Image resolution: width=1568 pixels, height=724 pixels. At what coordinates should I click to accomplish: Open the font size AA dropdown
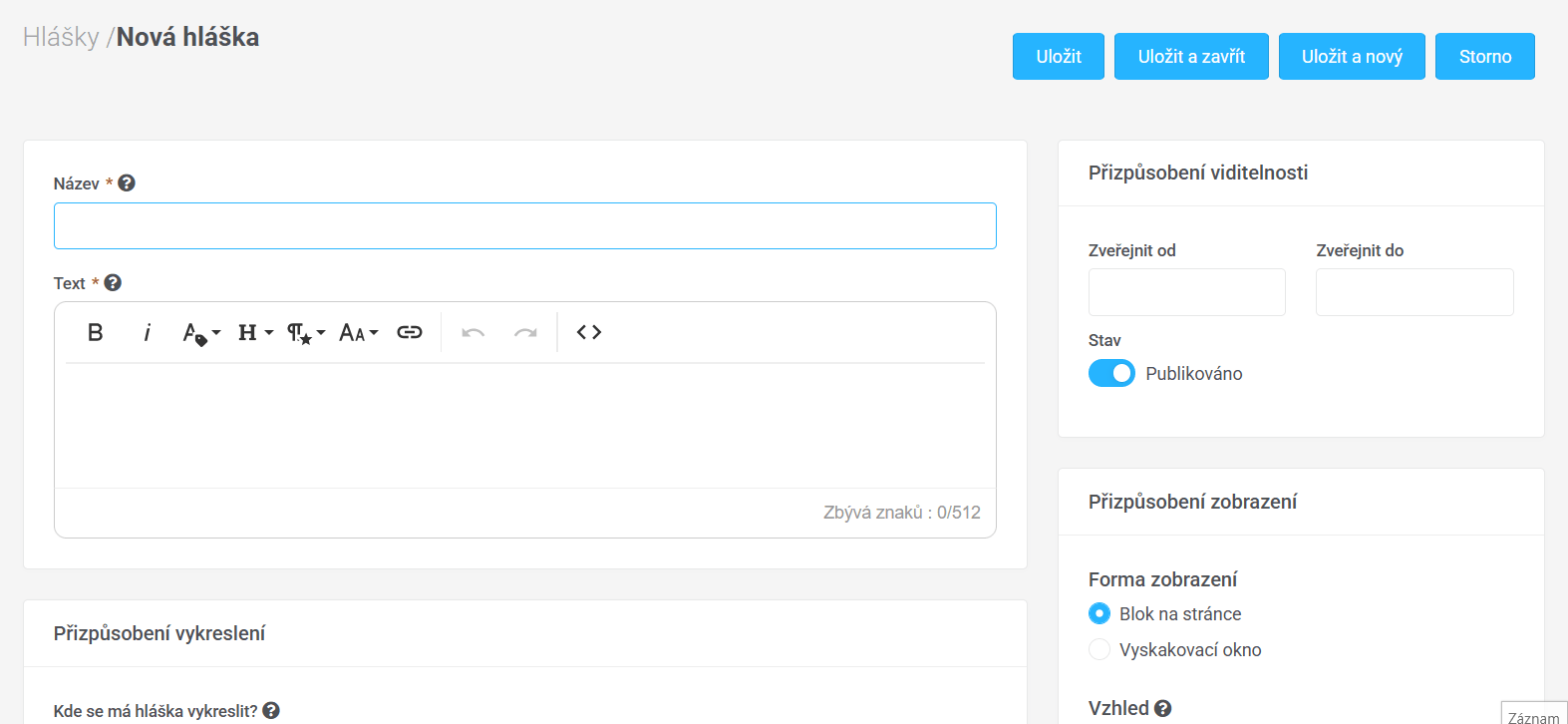click(x=358, y=332)
